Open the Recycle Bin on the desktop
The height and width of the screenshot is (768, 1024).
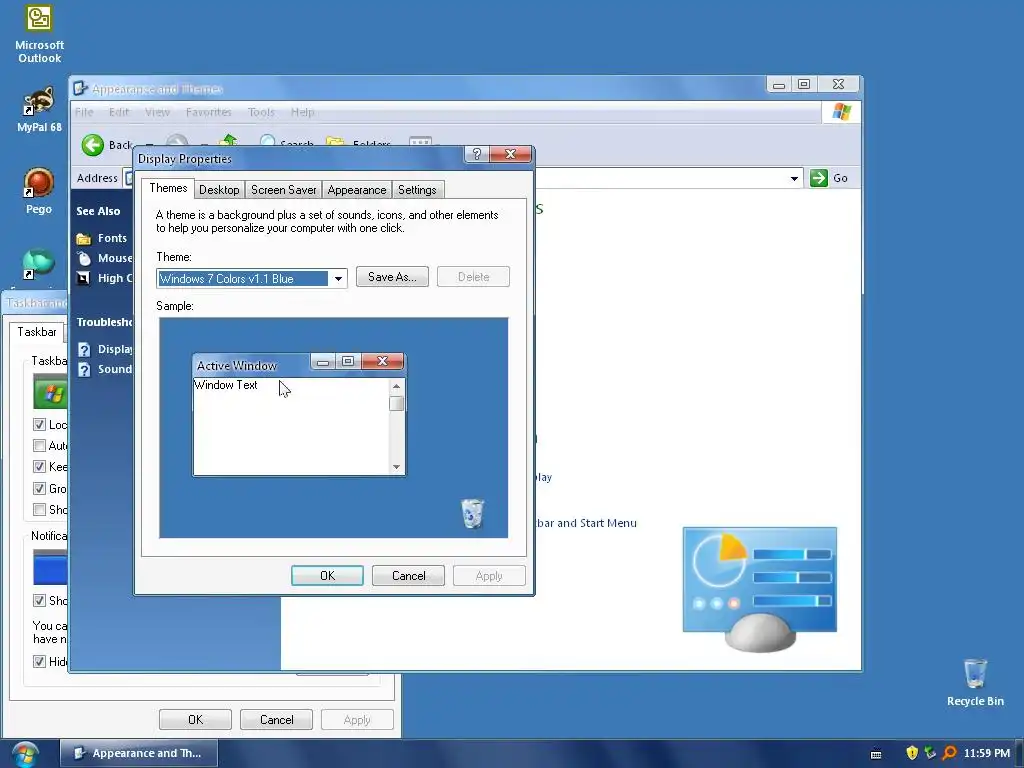tap(975, 682)
